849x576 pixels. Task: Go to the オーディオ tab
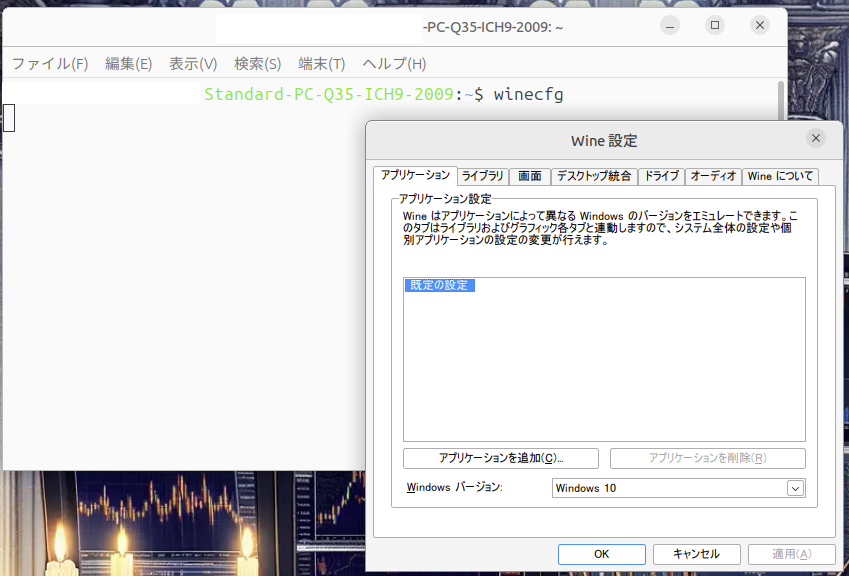713,176
